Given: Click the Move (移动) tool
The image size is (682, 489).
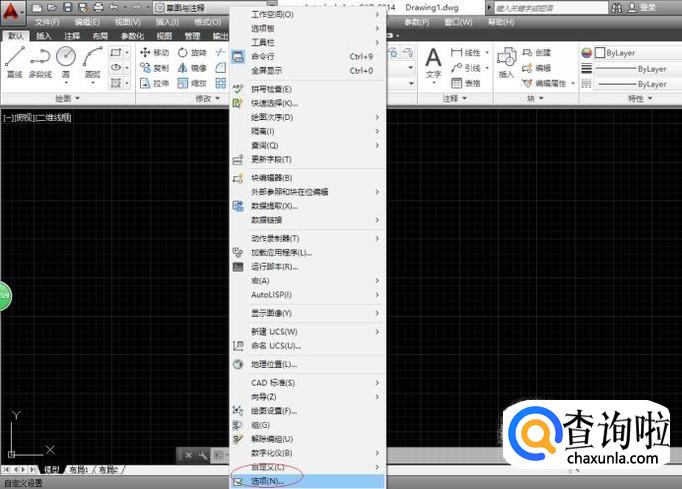Looking at the screenshot, I should [154, 53].
